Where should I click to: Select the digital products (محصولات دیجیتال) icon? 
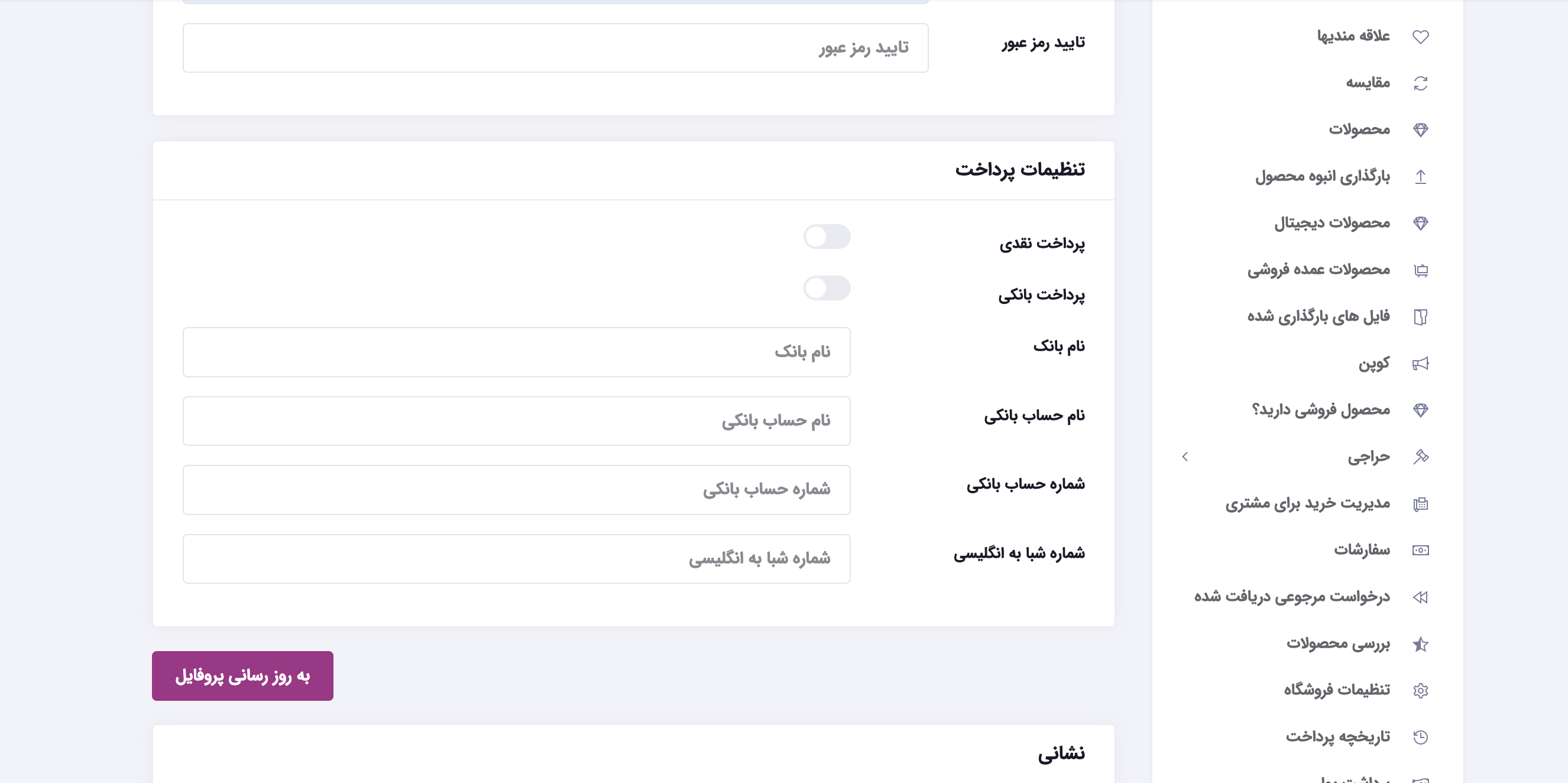click(x=1422, y=222)
